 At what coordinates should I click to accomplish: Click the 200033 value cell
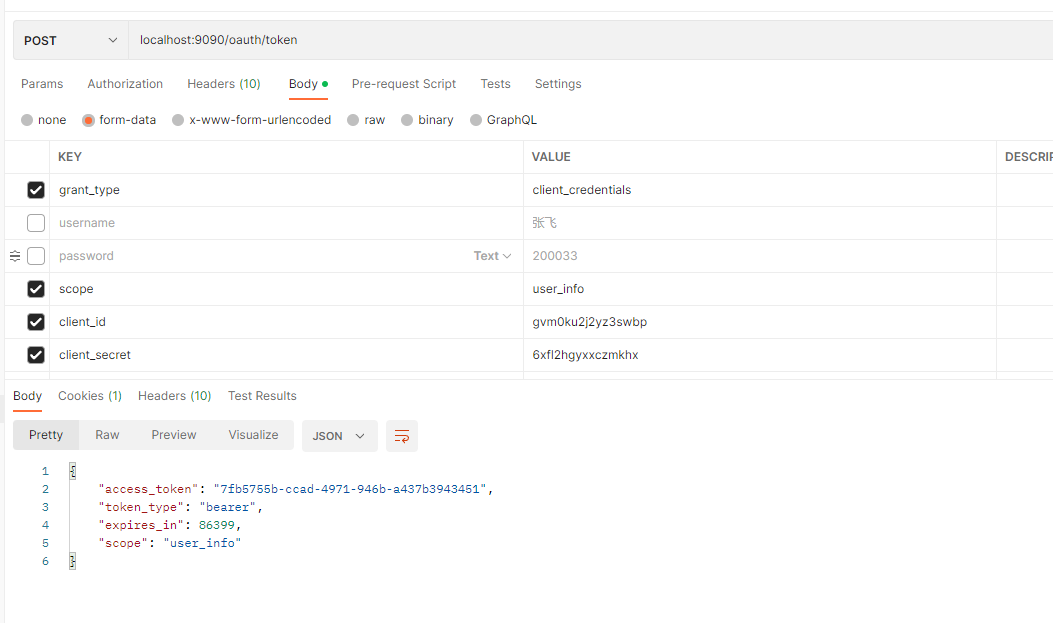(760, 256)
